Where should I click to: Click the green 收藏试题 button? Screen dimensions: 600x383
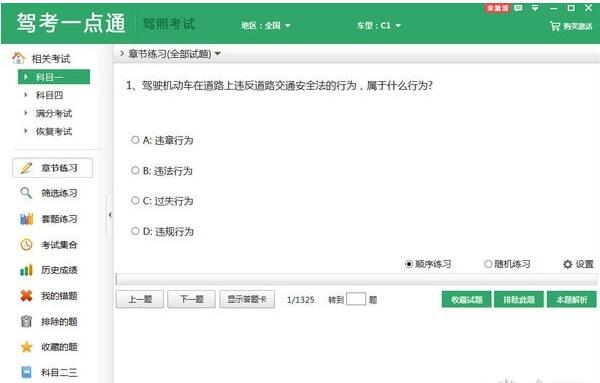[466, 299]
